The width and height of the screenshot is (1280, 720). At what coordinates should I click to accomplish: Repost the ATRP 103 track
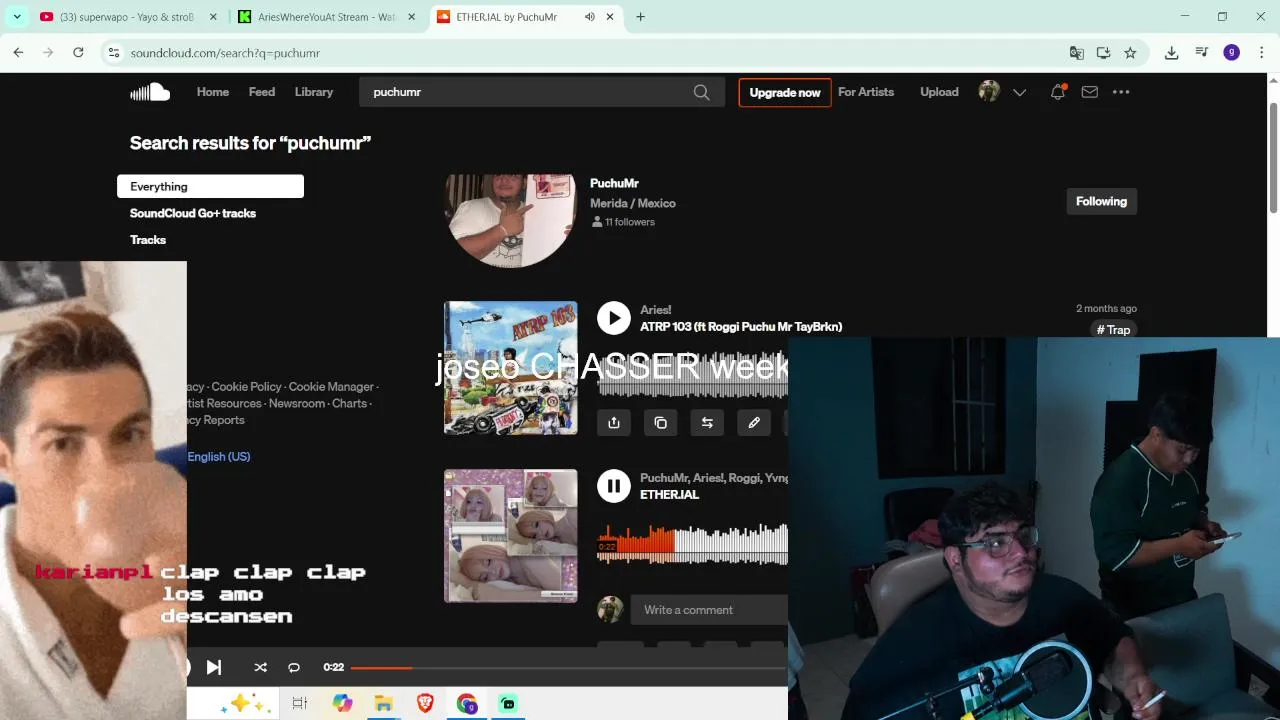tap(707, 423)
